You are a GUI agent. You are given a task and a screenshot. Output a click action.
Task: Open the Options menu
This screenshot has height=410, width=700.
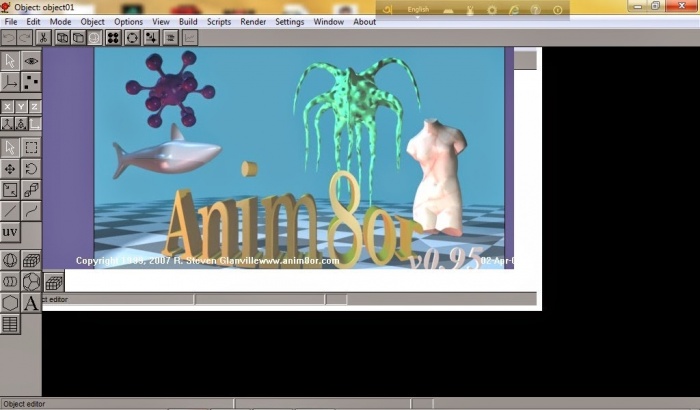(129, 21)
